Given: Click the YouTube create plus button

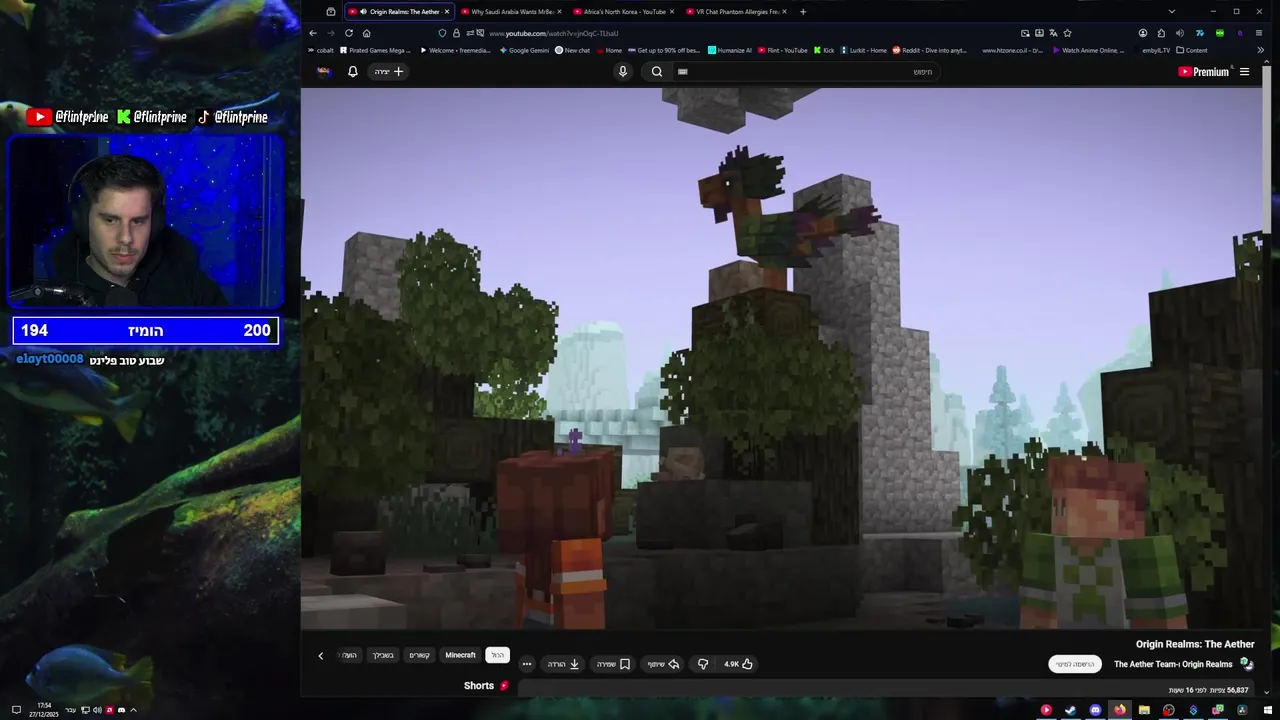Looking at the screenshot, I should point(389,72).
